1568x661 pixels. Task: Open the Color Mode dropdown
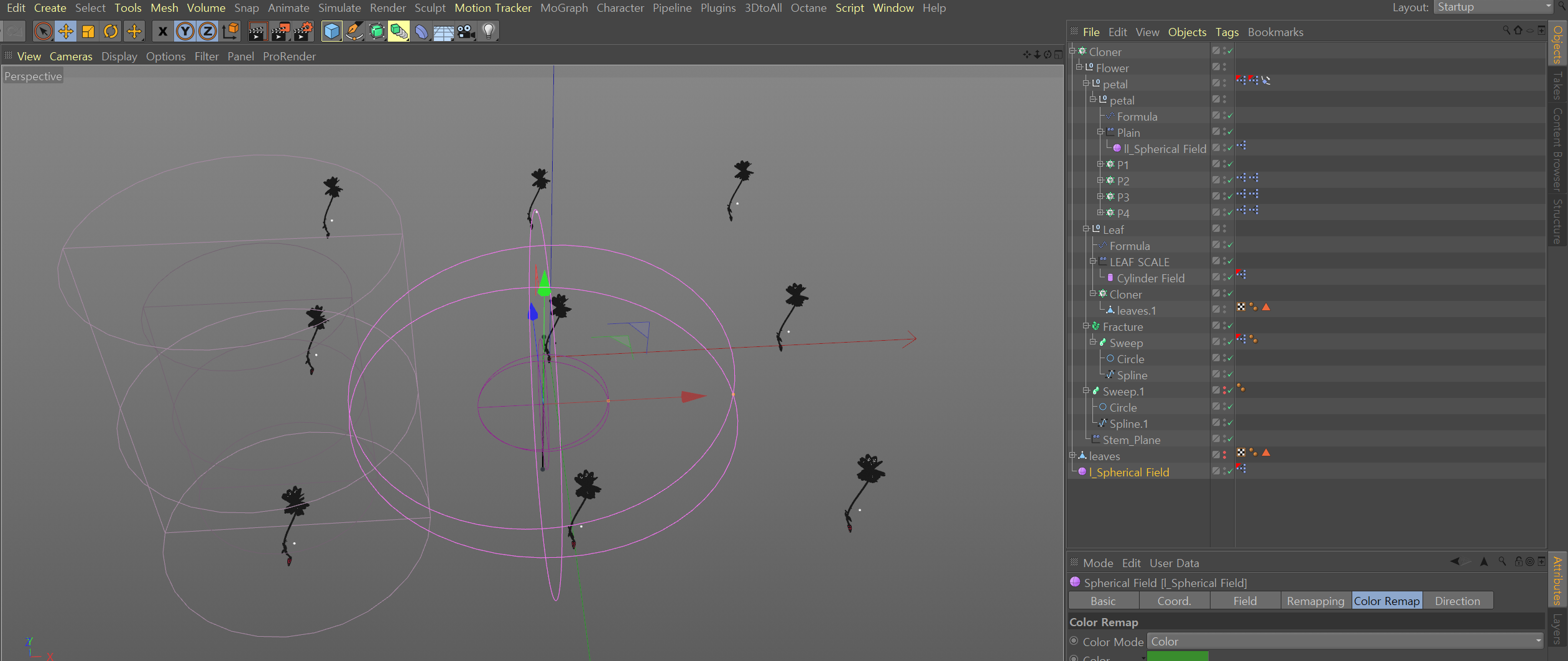[1345, 641]
